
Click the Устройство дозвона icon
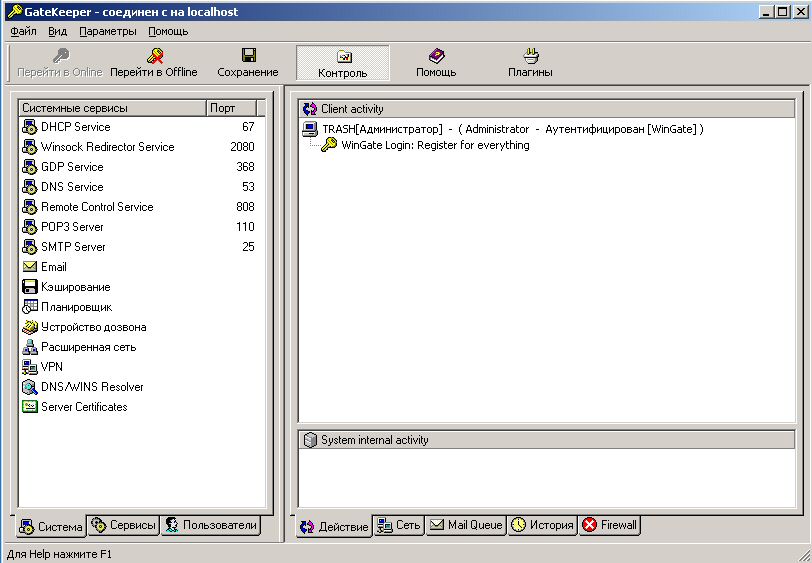point(30,327)
